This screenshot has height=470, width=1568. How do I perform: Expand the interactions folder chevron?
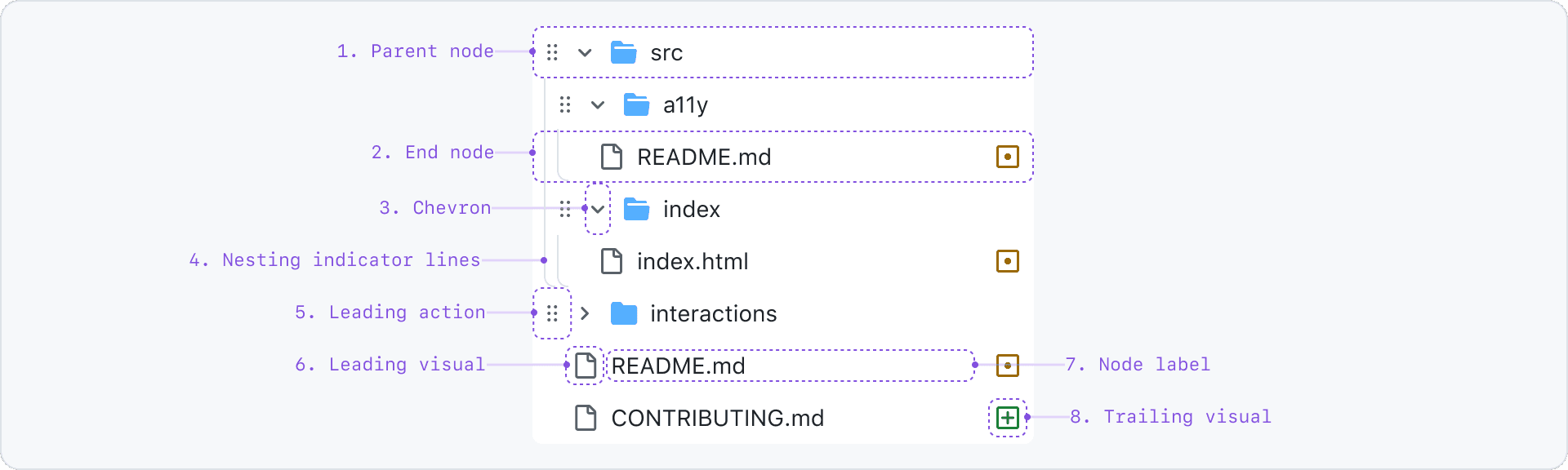click(585, 313)
